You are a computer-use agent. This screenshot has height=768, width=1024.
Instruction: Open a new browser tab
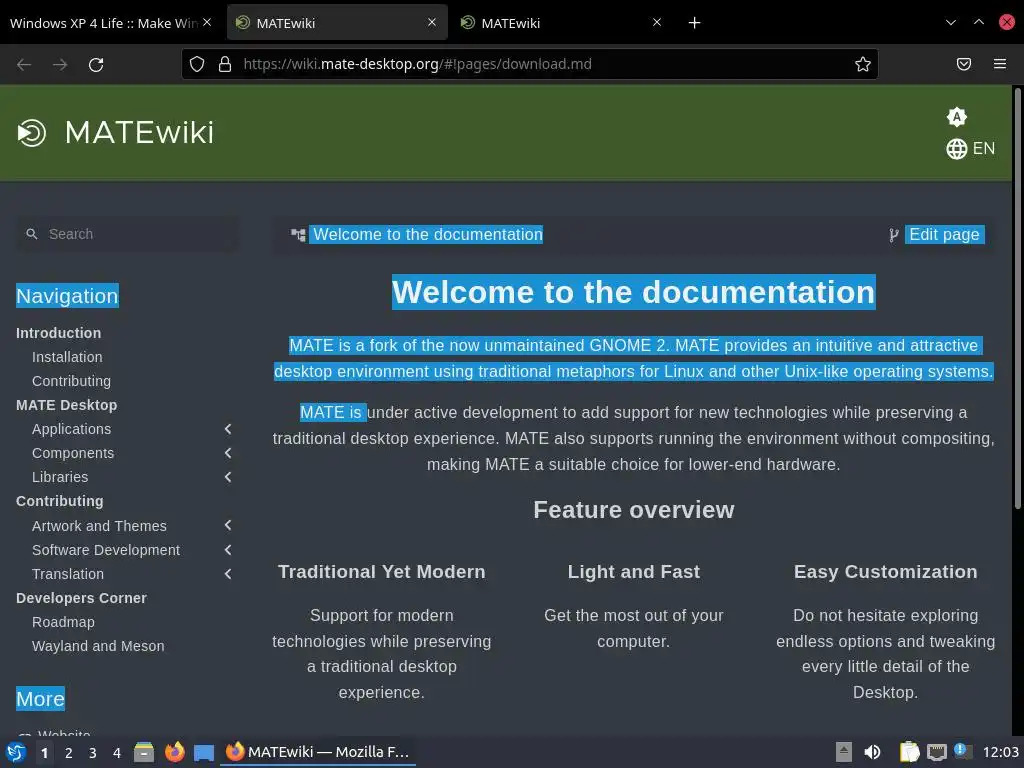coord(694,23)
